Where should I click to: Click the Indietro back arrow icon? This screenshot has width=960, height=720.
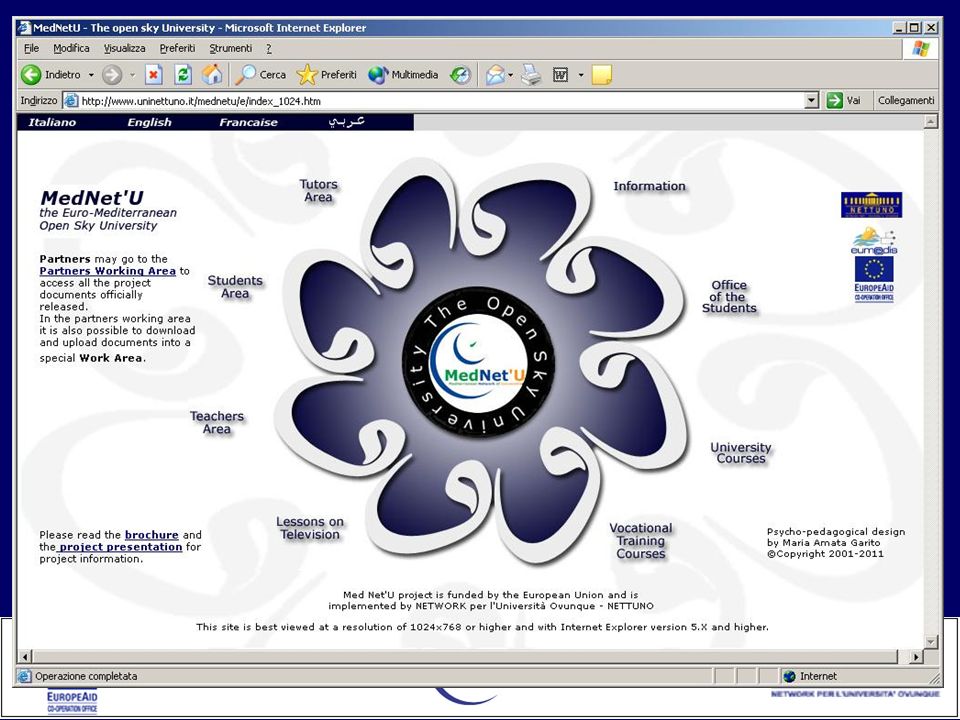click(x=31, y=75)
